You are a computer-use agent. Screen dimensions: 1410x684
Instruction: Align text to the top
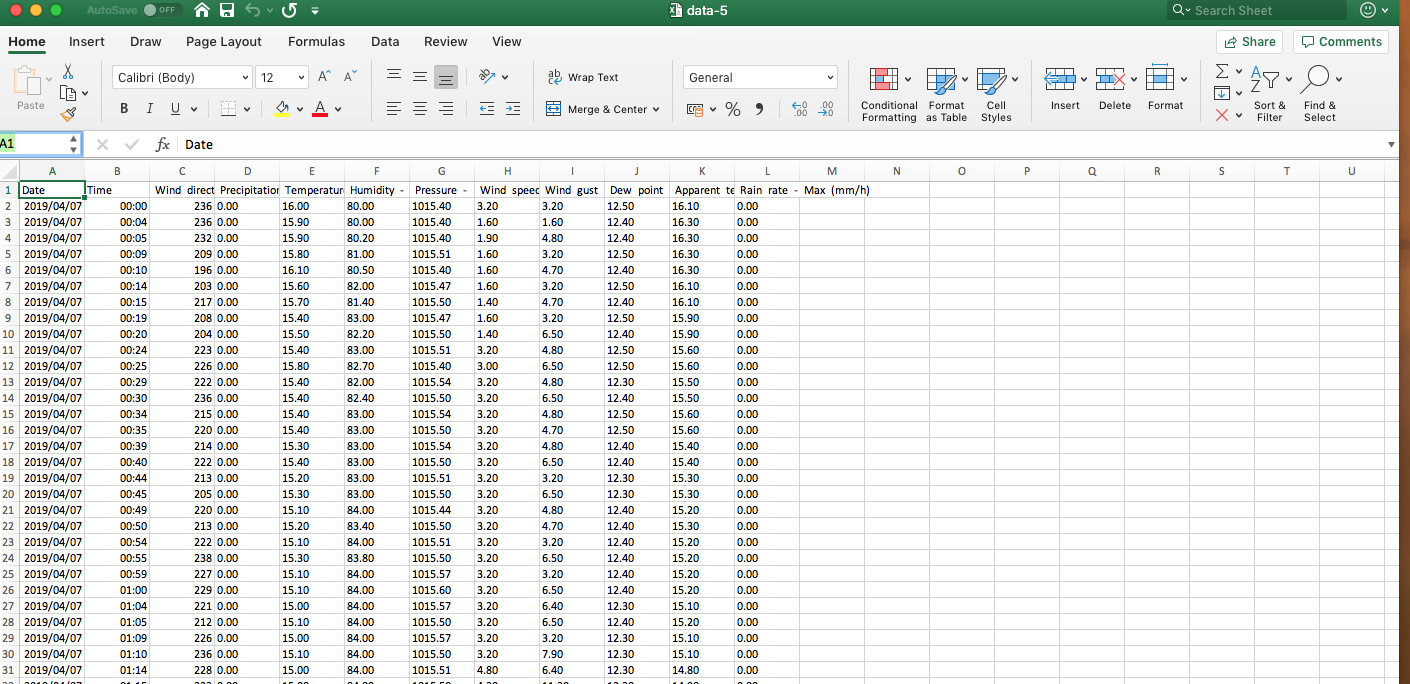pos(394,77)
